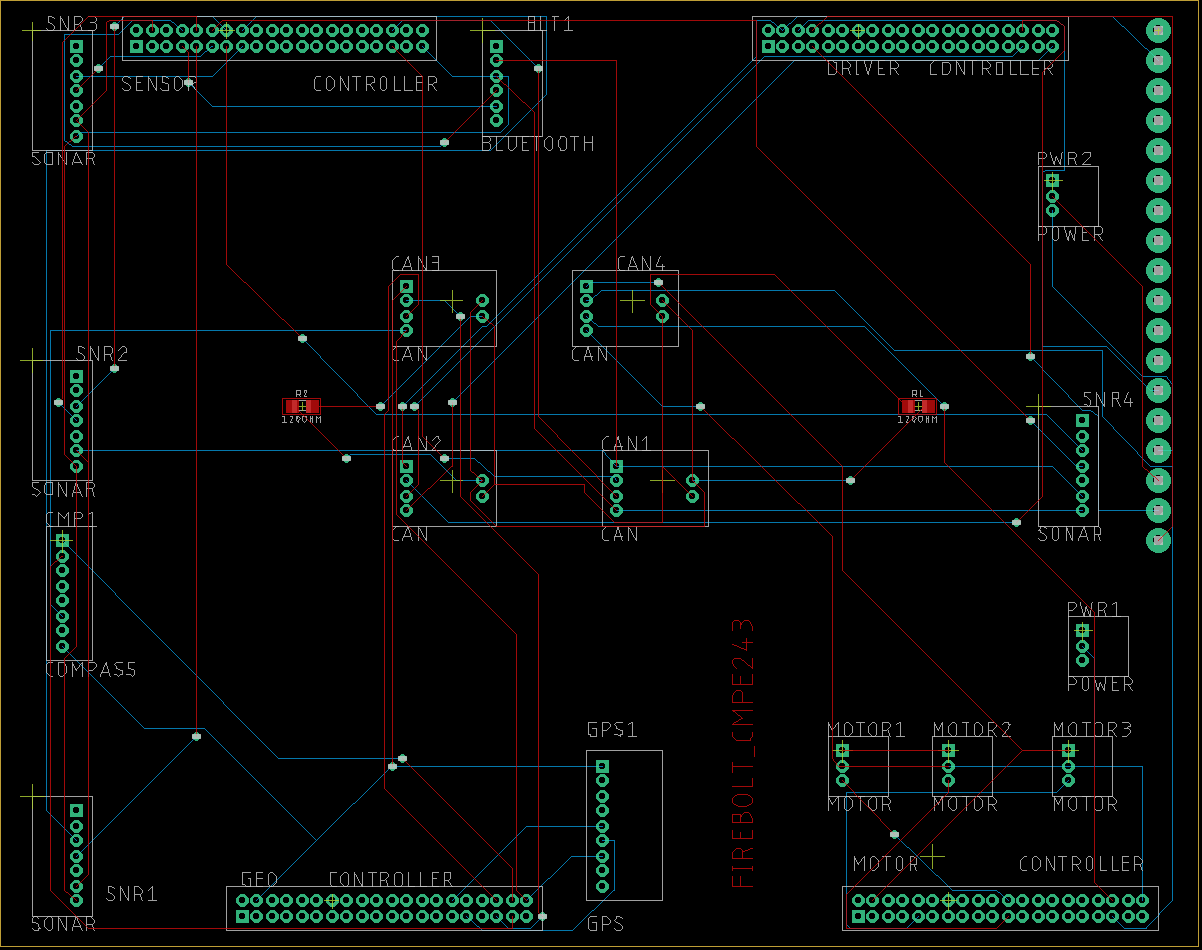This screenshot has width=1202, height=950.
Task: Select the R2 resistor footprint
Action: click(302, 406)
